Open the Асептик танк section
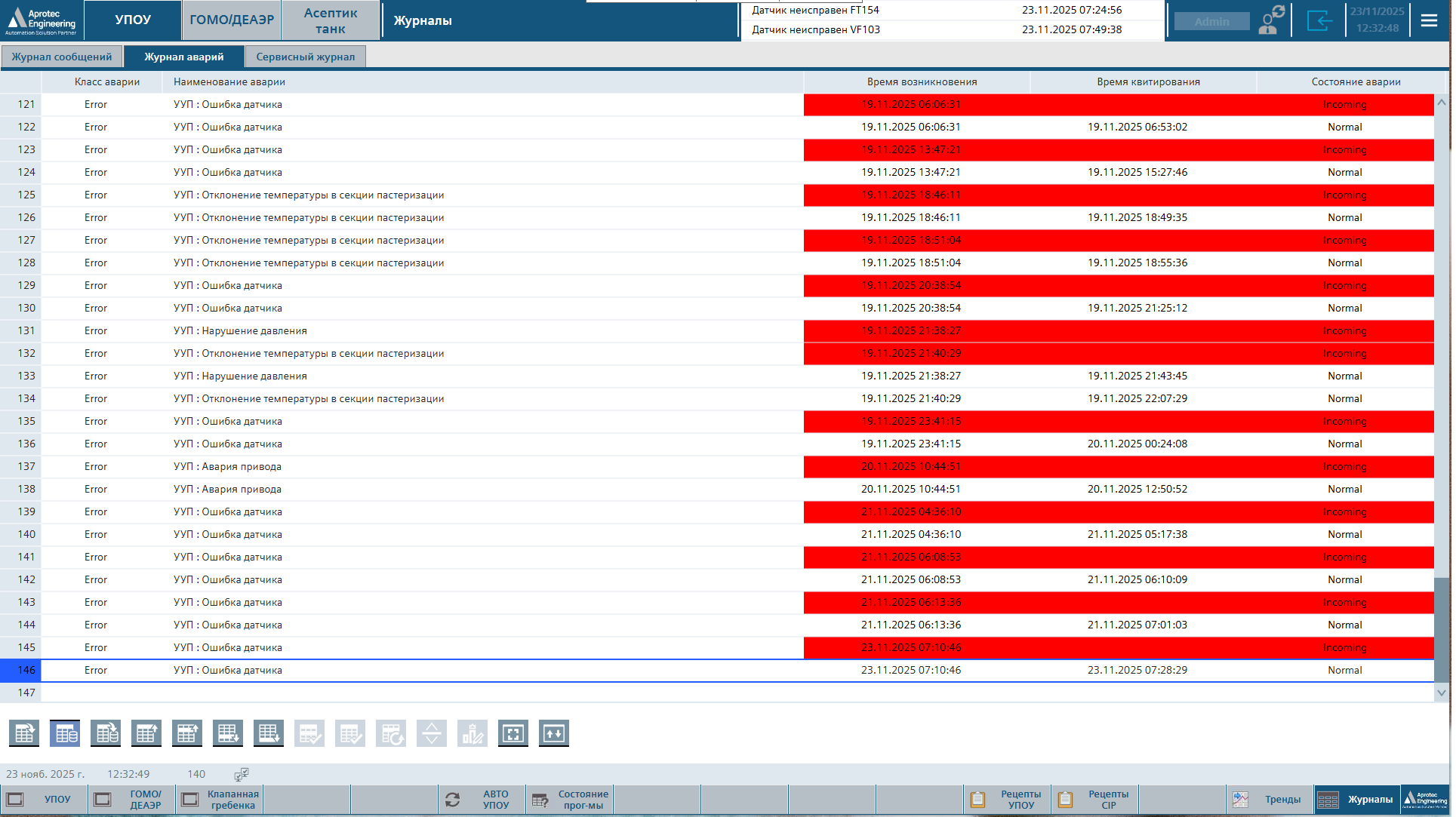Screen dimensions: 1456x817 point(331,20)
